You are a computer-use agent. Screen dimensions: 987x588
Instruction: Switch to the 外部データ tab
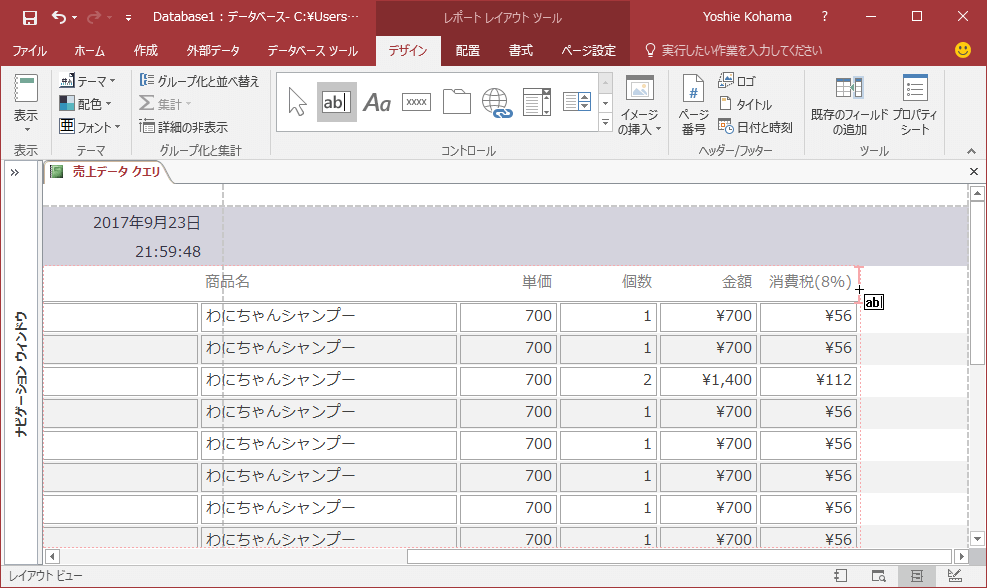[x=213, y=50]
